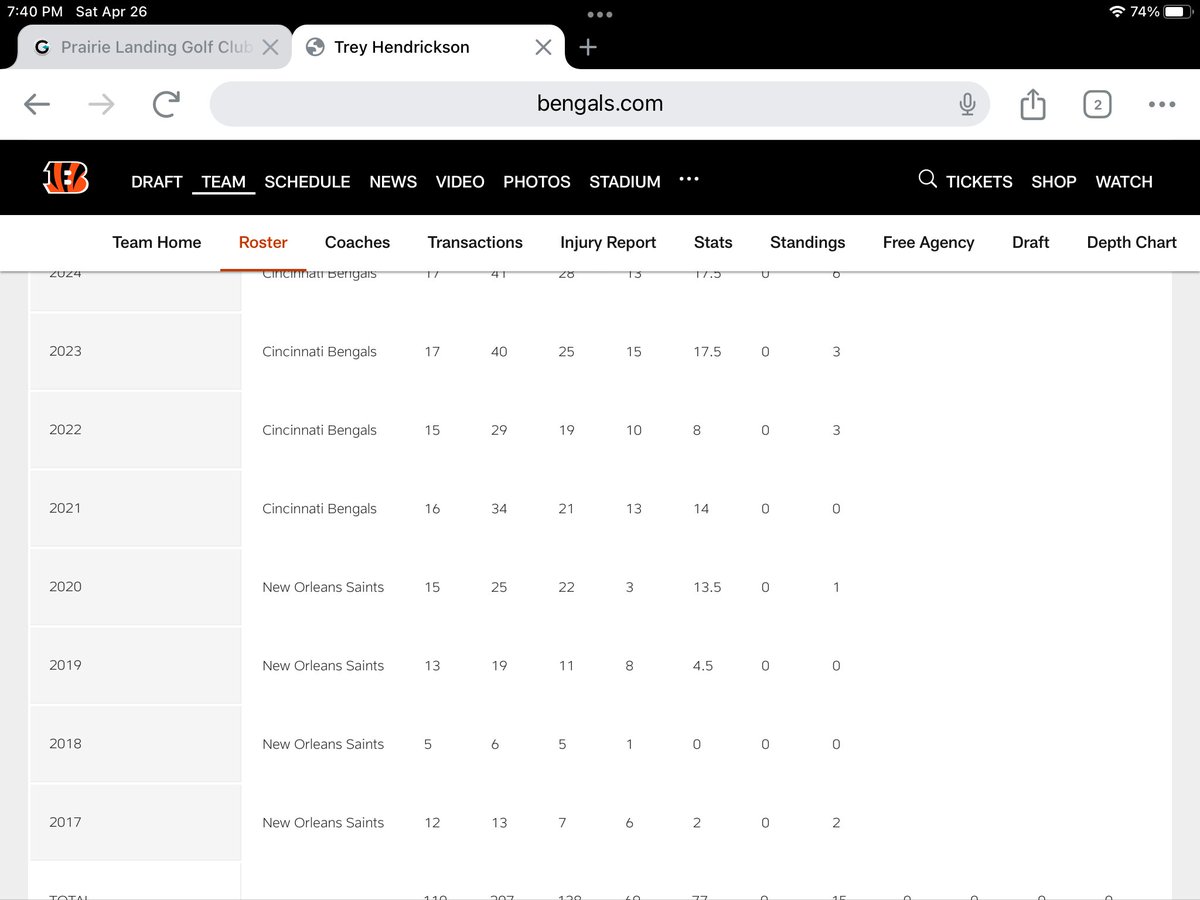Open the DRAFT menu item

[157, 182]
